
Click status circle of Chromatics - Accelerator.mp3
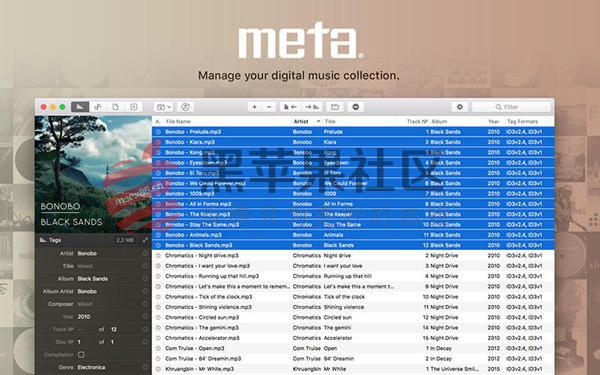tap(158, 338)
